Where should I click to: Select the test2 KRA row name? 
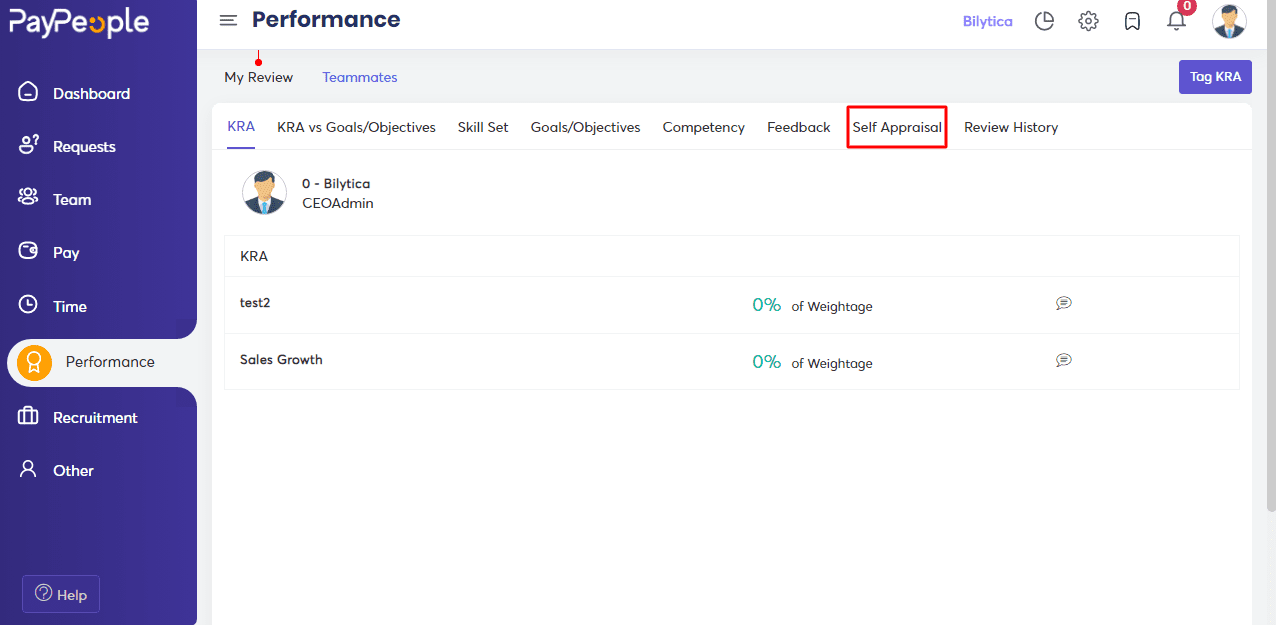coord(255,302)
